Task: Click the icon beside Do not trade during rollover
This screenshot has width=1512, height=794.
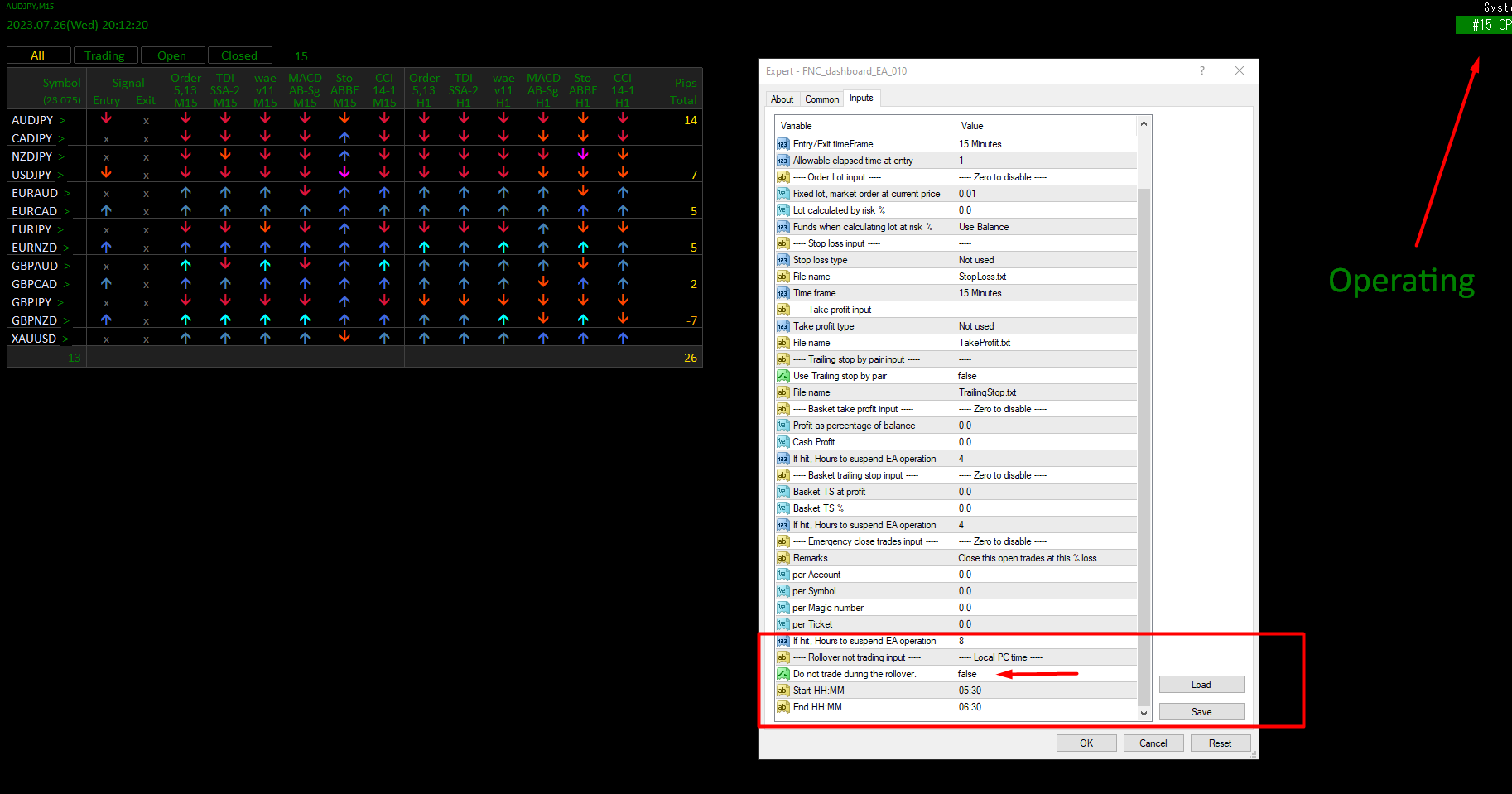Action: [x=782, y=674]
